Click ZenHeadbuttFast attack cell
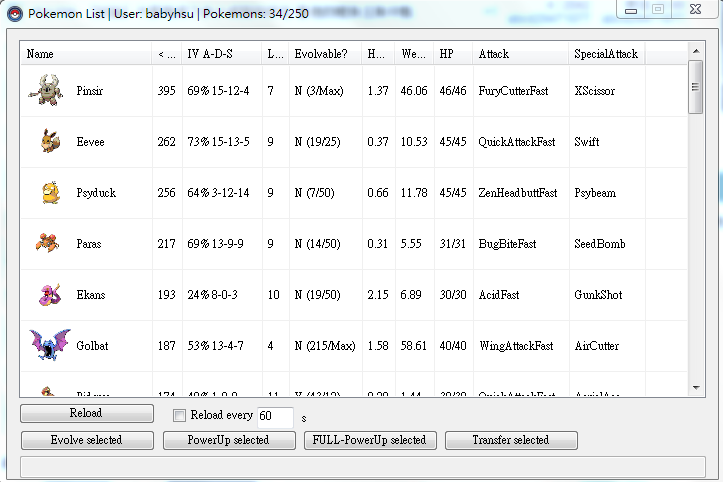 click(518, 193)
